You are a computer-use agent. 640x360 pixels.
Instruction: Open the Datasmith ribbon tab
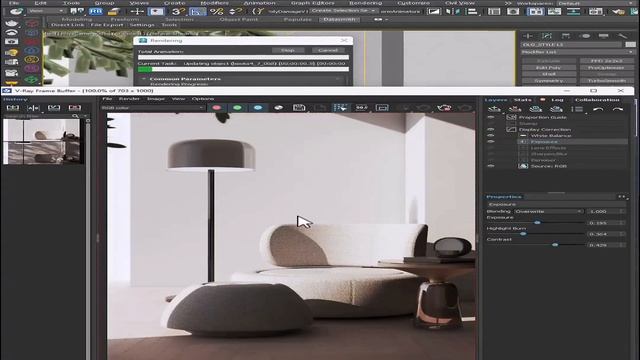coord(339,19)
